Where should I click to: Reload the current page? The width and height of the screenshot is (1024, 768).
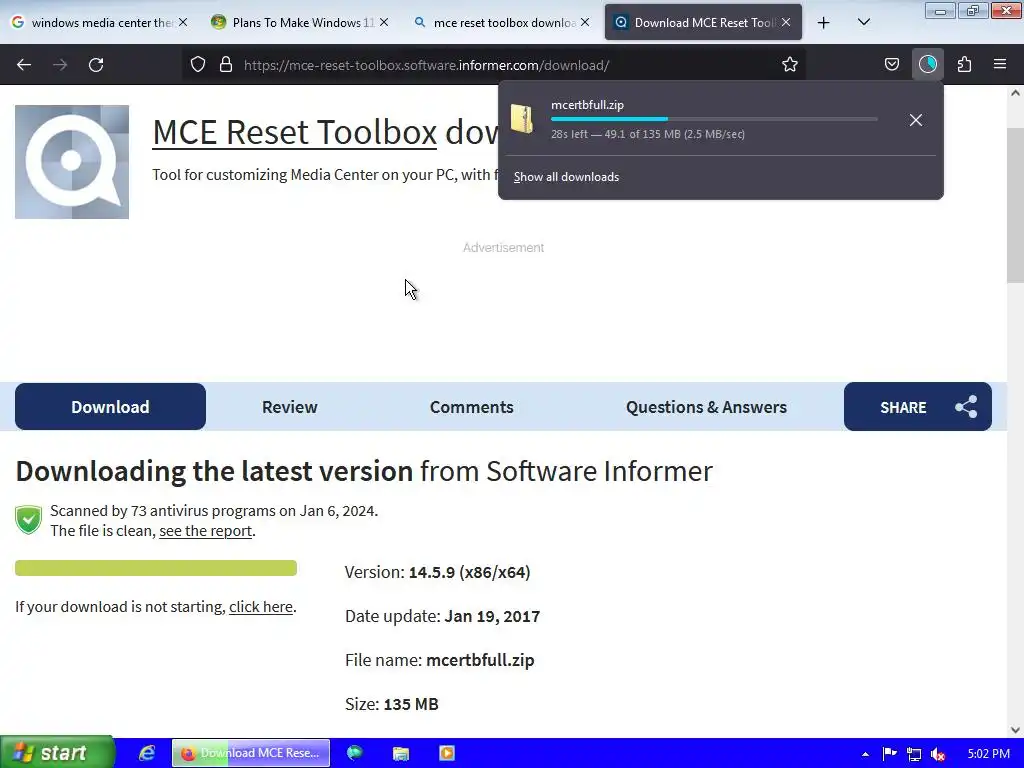point(96,65)
